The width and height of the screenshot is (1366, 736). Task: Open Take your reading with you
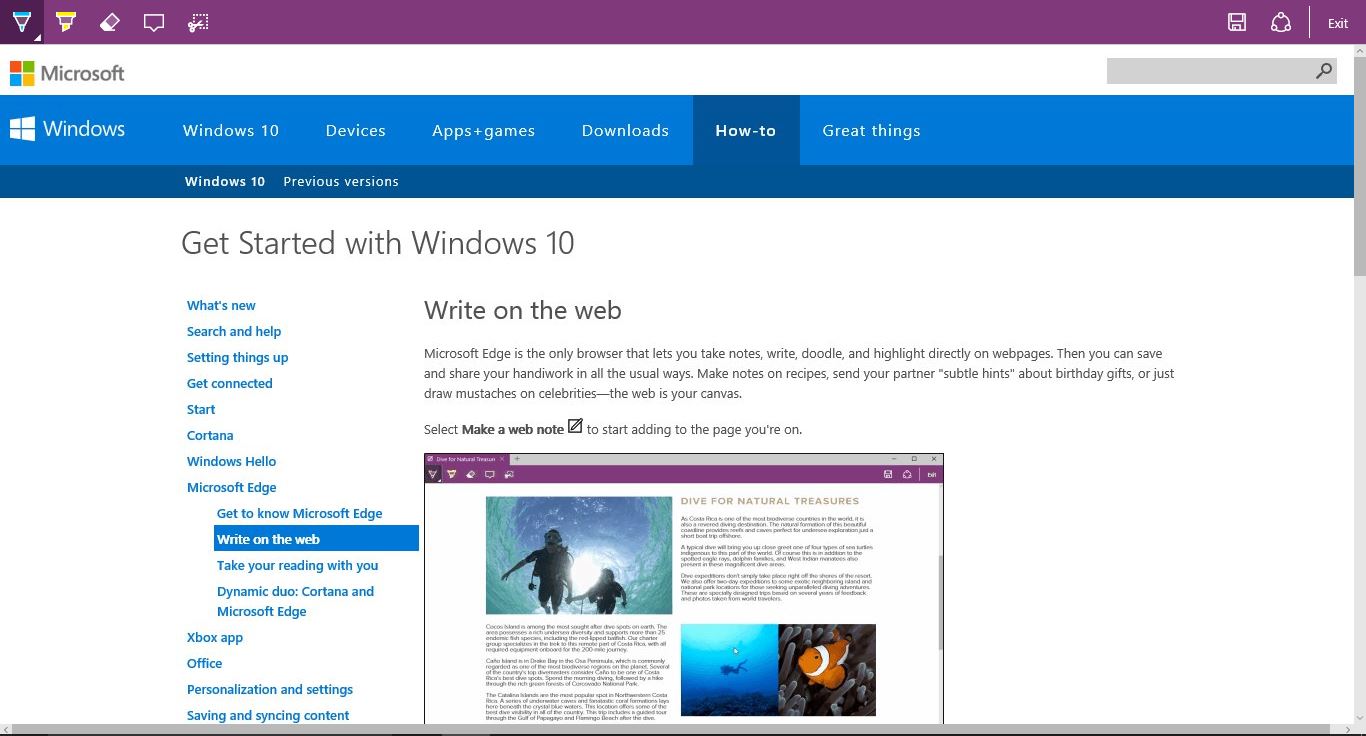pyautogui.click(x=297, y=565)
